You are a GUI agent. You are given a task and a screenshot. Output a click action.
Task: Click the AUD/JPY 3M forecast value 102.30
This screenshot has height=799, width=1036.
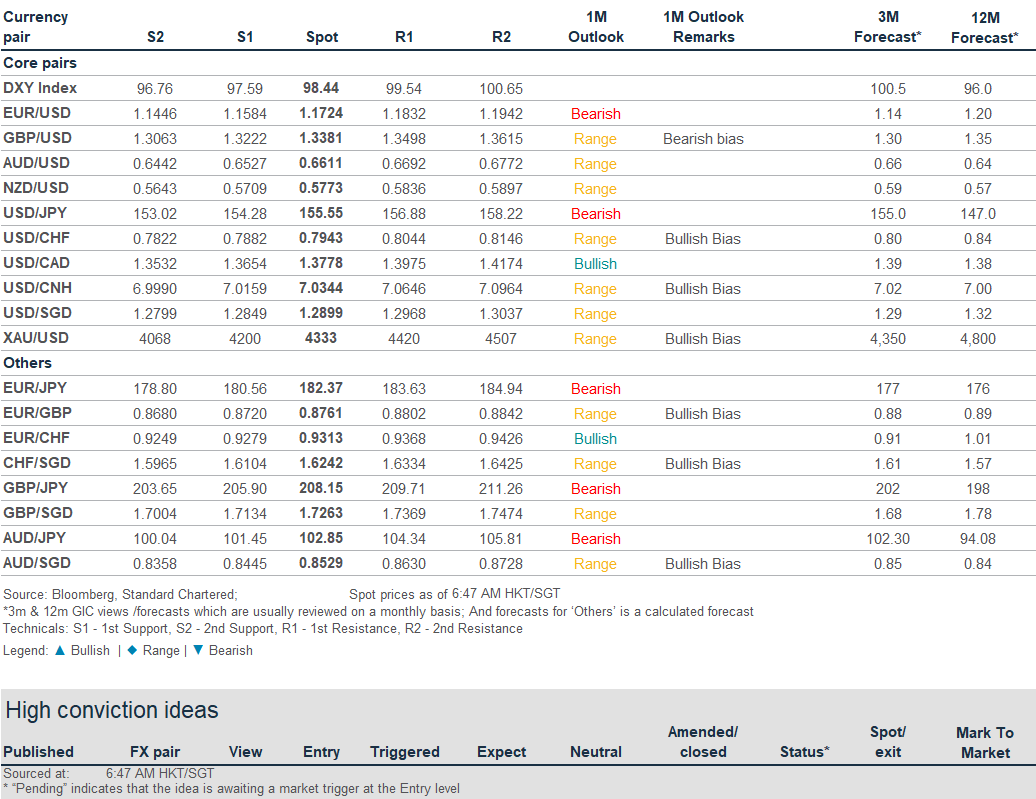pos(887,539)
